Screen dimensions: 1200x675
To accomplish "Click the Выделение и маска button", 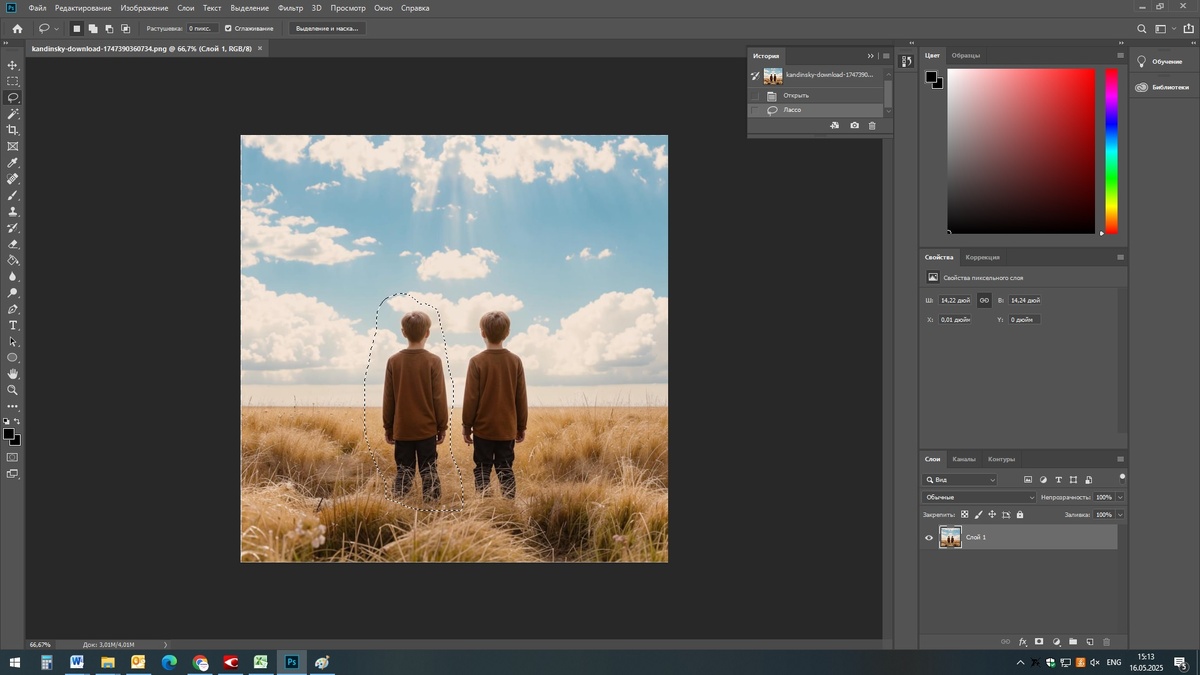I will (327, 28).
